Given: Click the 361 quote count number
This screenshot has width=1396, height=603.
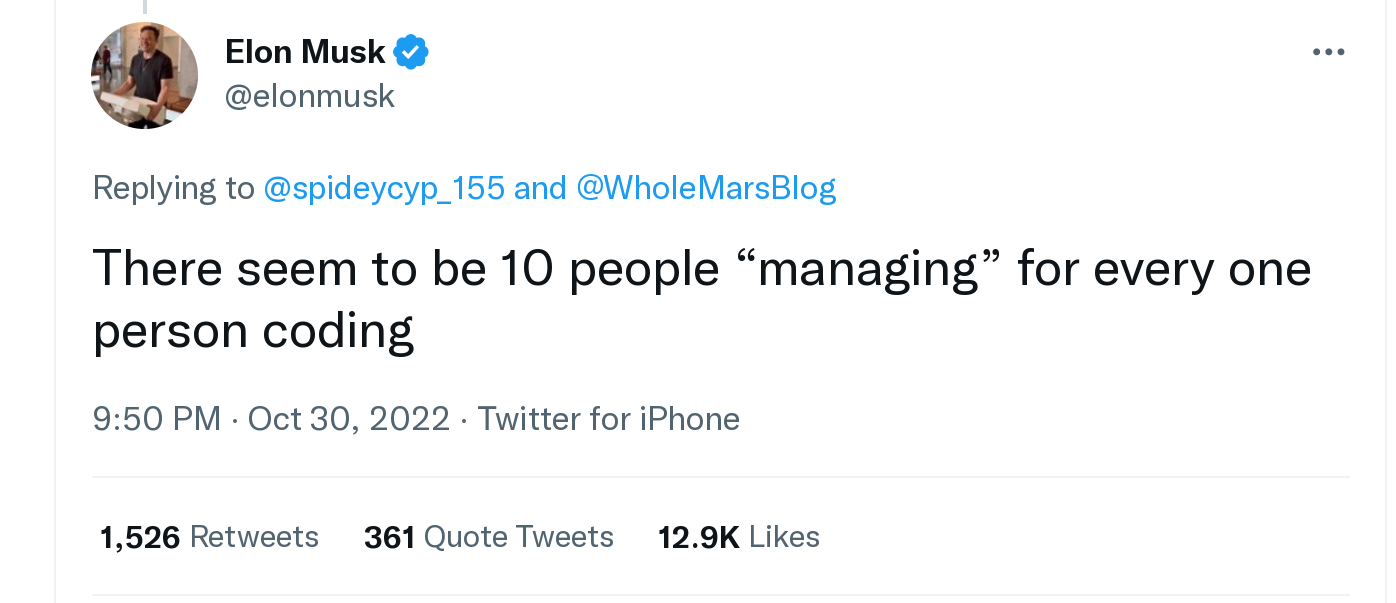Looking at the screenshot, I should 389,537.
